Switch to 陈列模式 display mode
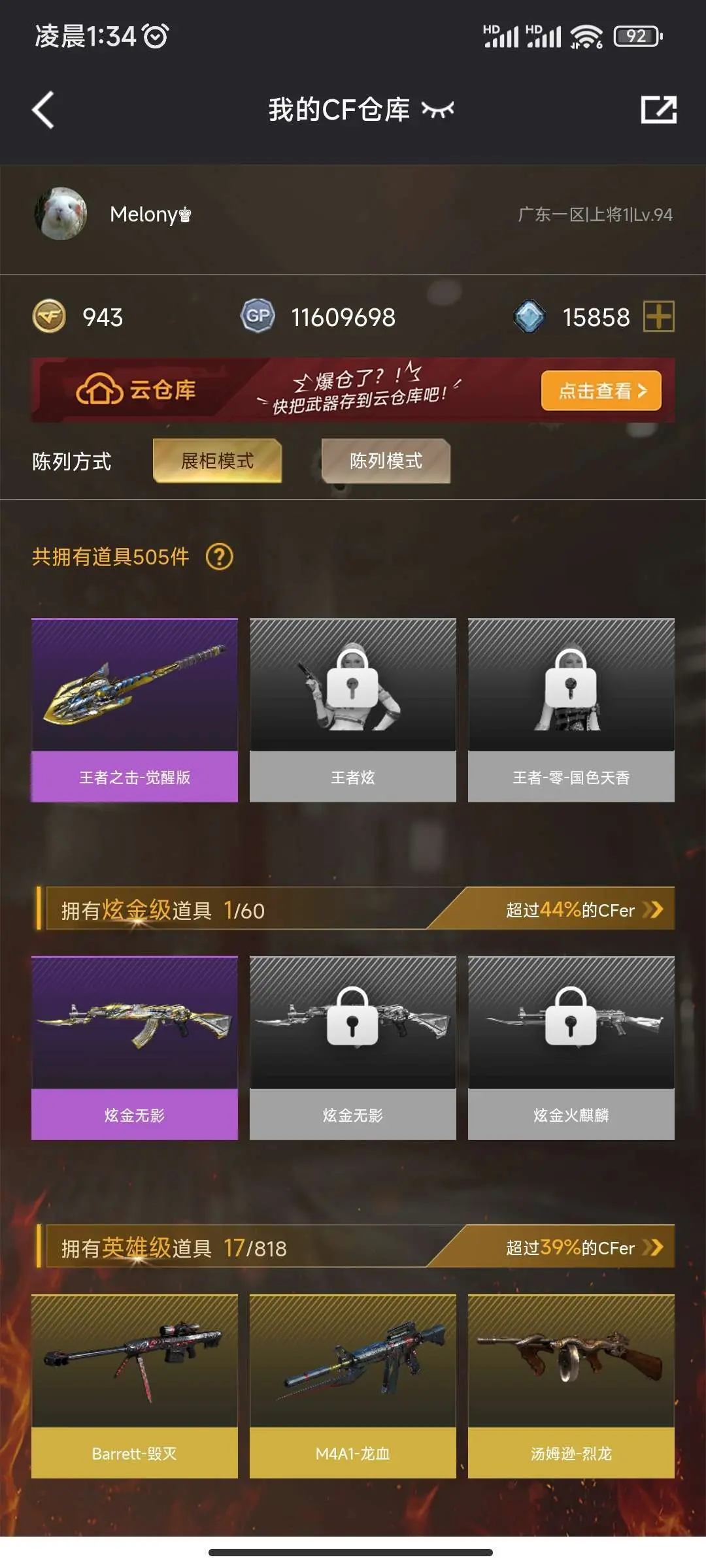The image size is (706, 1568). [386, 461]
